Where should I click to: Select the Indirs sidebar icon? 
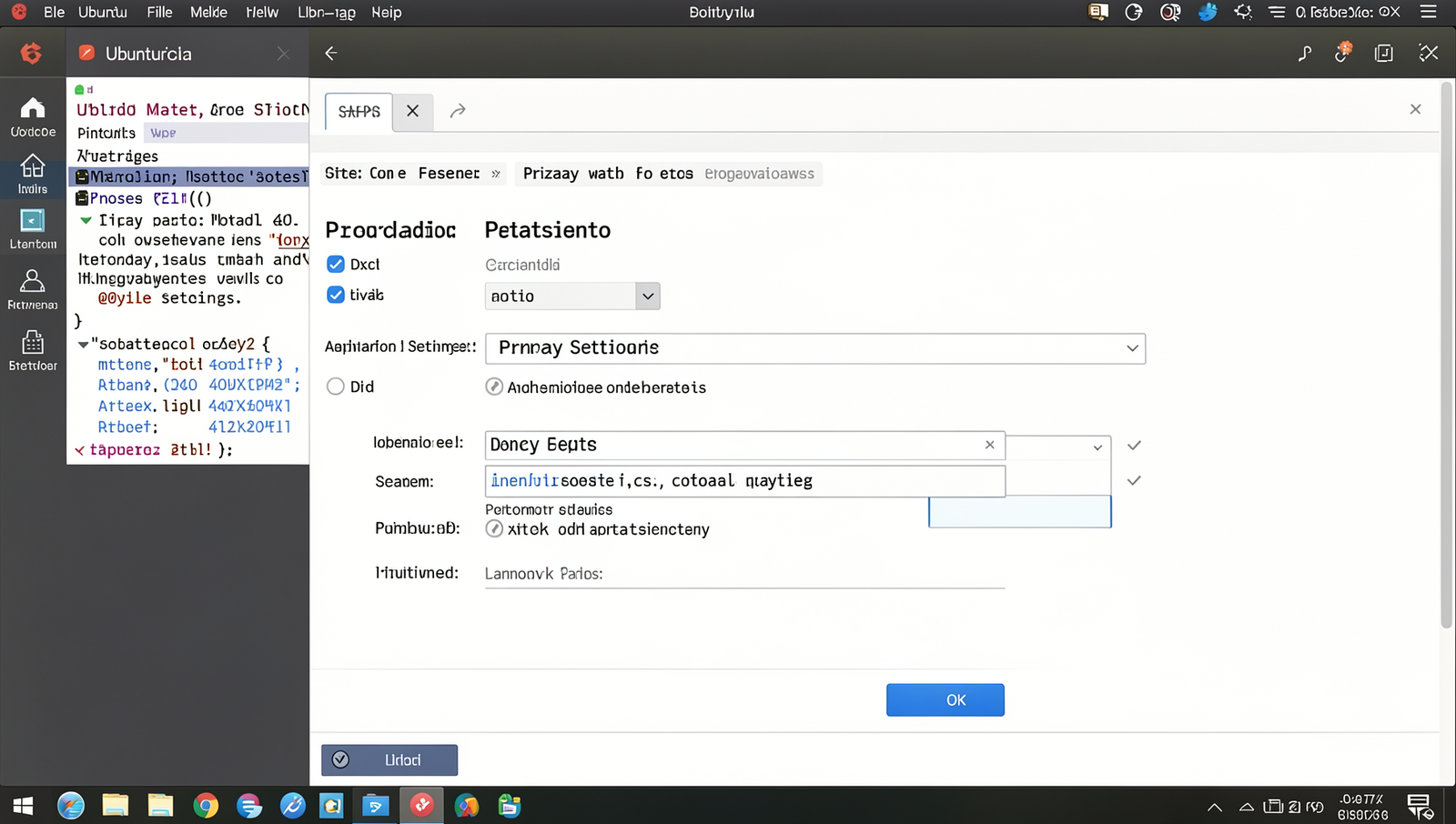[x=33, y=175]
